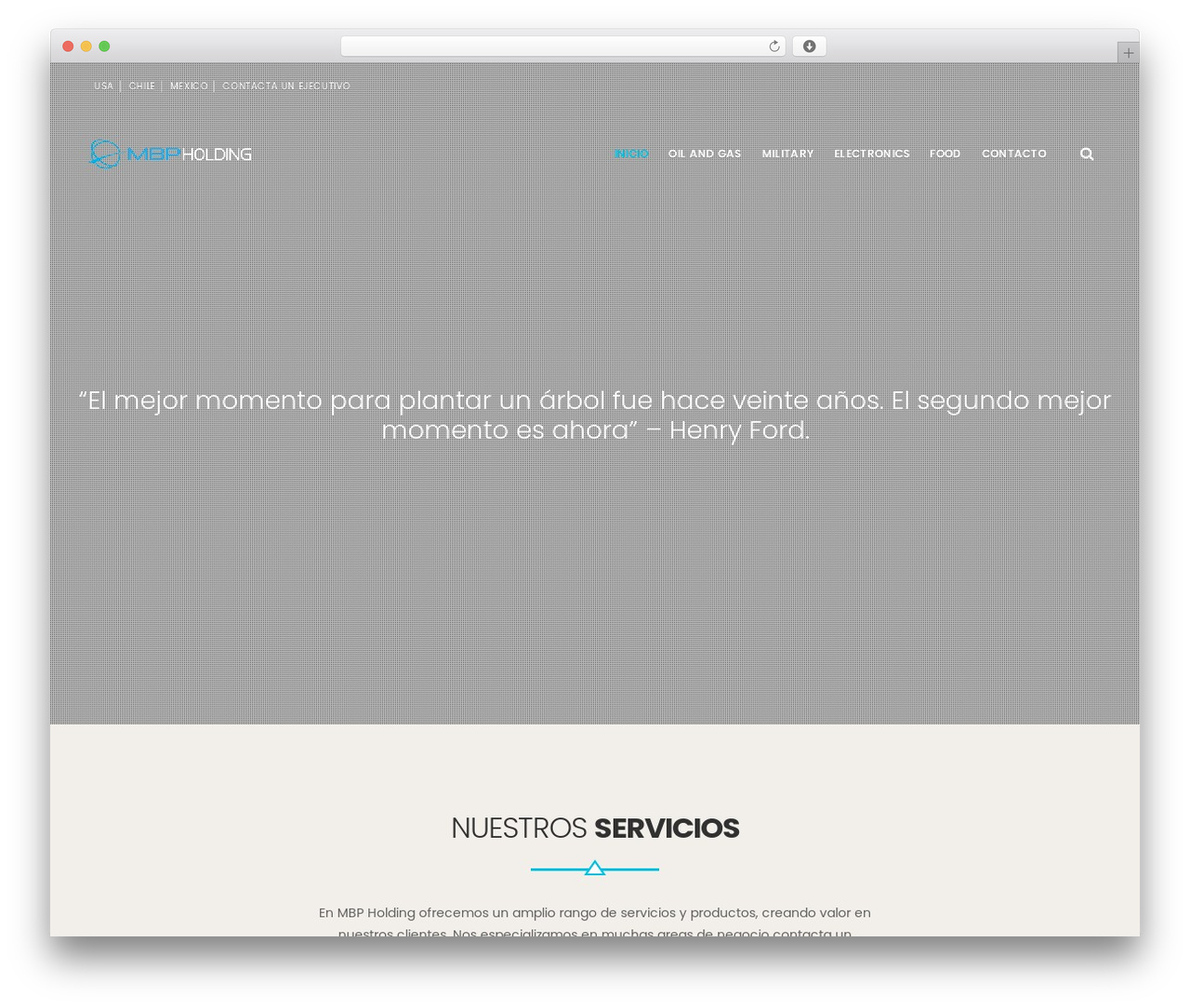
Task: Close the browser window with red button
Action: pyautogui.click(x=68, y=46)
